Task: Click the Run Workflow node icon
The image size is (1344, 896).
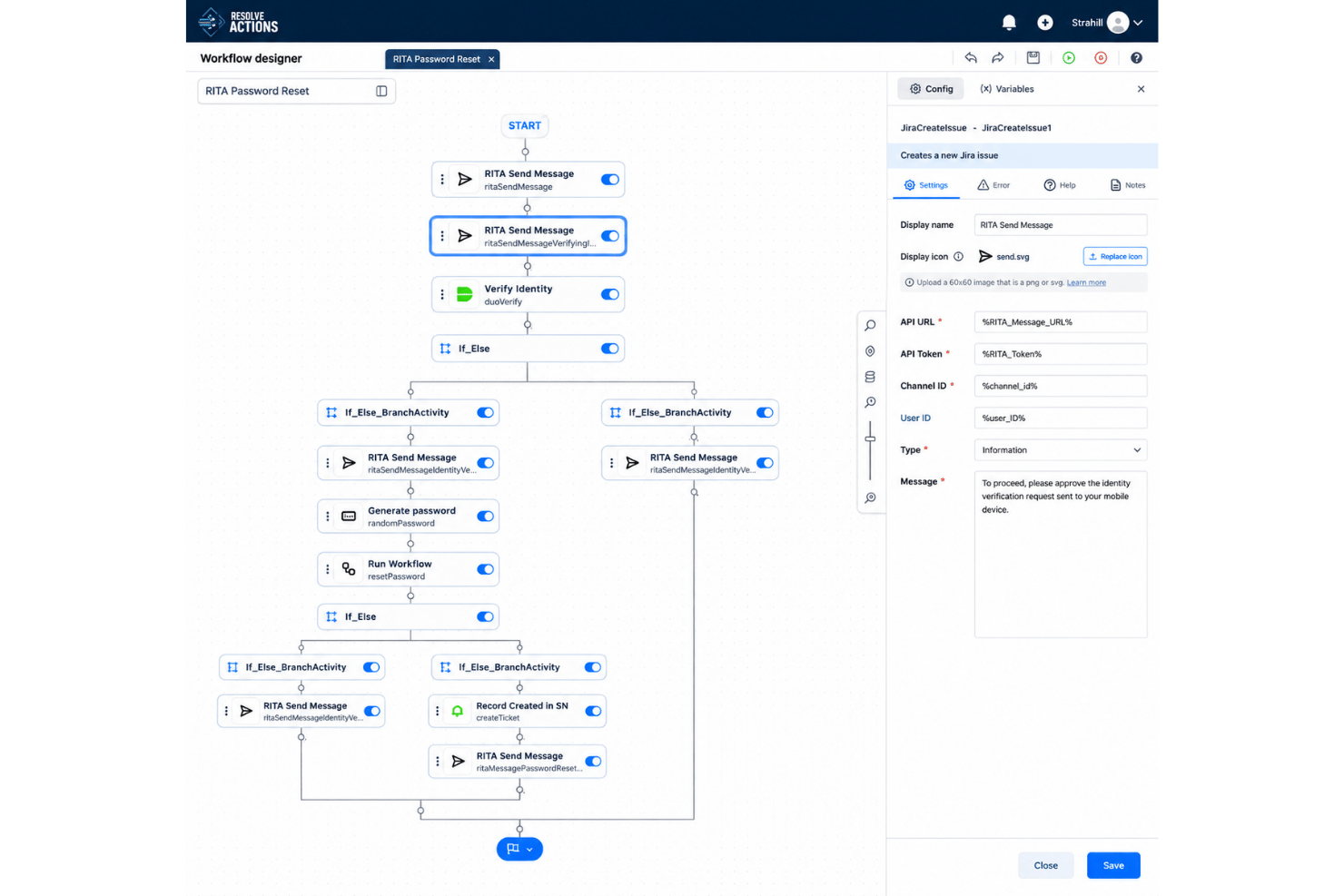Action: pyautogui.click(x=349, y=569)
